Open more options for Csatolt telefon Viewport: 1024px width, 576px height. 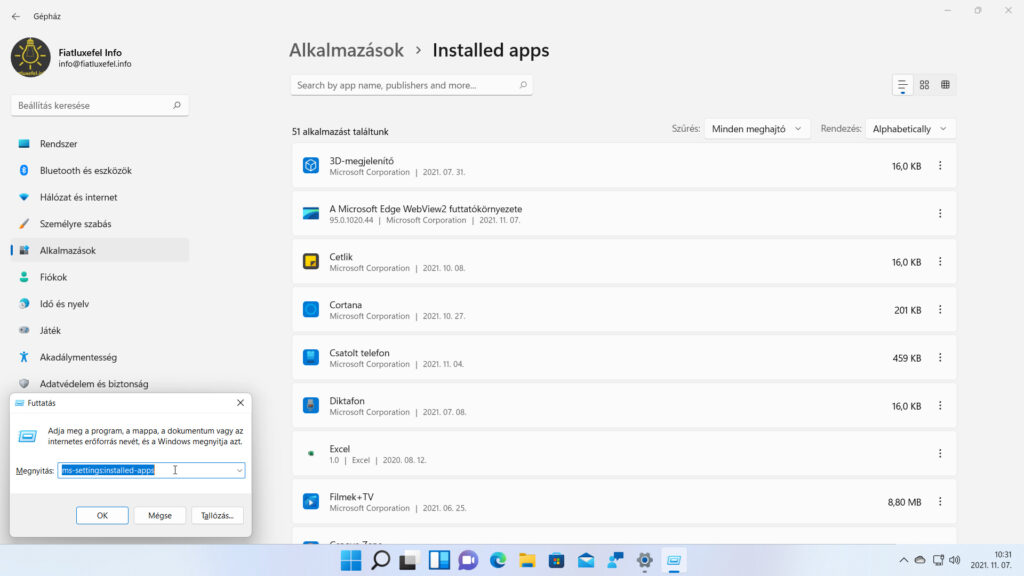point(940,358)
